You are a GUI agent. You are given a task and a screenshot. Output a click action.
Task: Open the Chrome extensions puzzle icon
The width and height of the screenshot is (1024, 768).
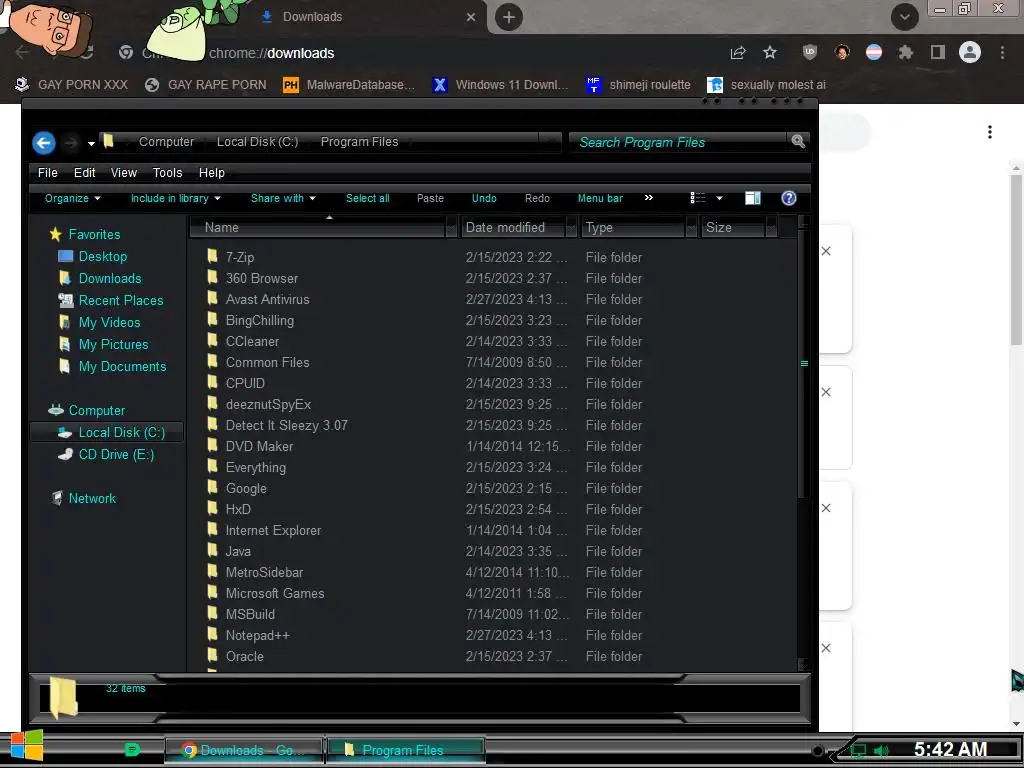click(905, 53)
